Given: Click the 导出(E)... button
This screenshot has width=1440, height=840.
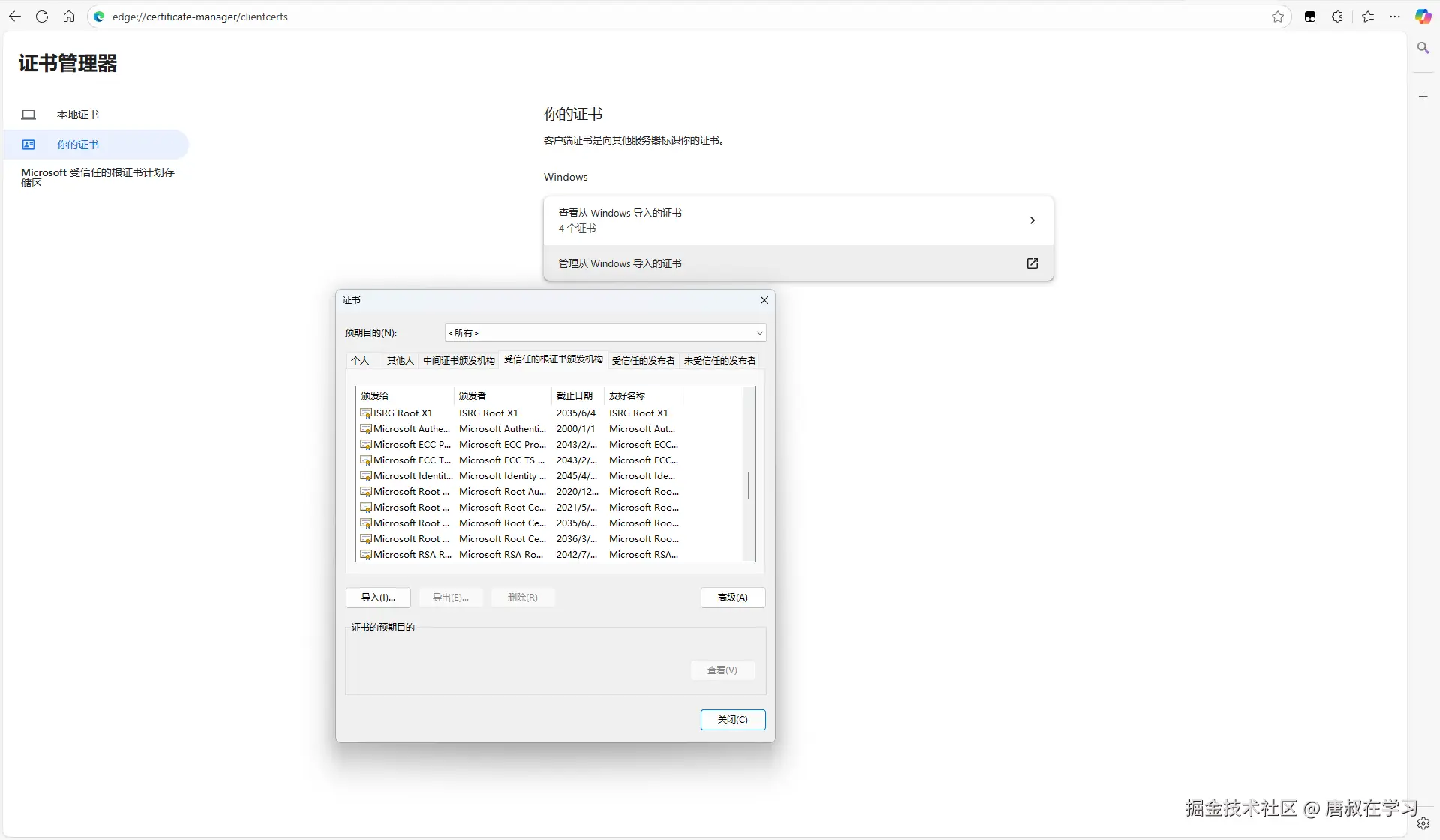Looking at the screenshot, I should click(x=451, y=598).
